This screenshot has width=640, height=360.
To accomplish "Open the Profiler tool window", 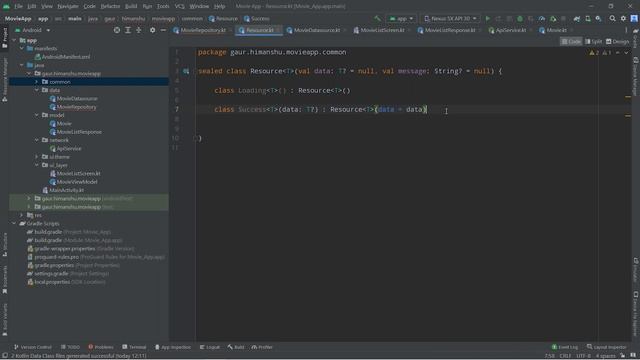I will coord(262,347).
